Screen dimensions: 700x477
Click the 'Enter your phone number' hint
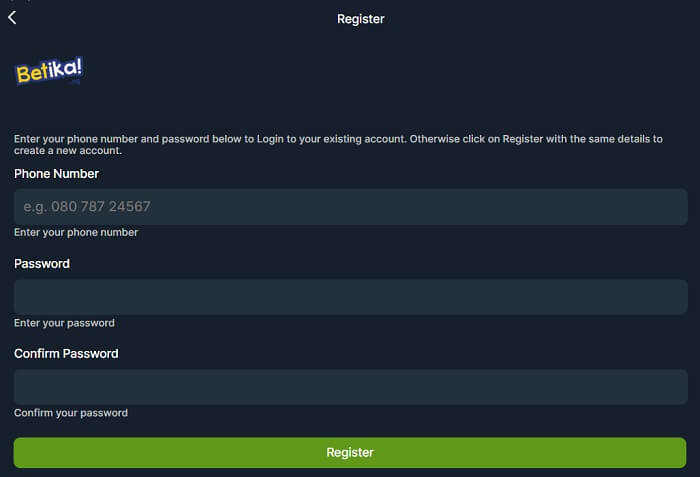(x=76, y=232)
